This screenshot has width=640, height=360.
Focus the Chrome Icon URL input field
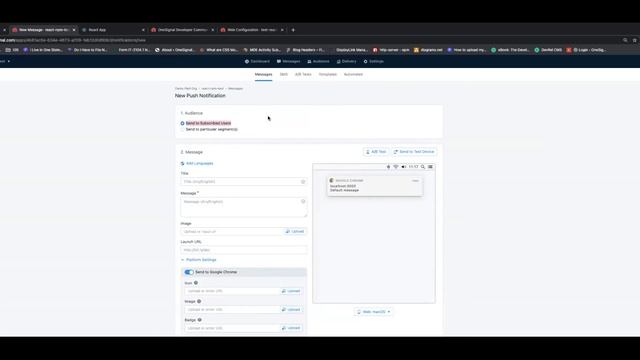point(232,291)
